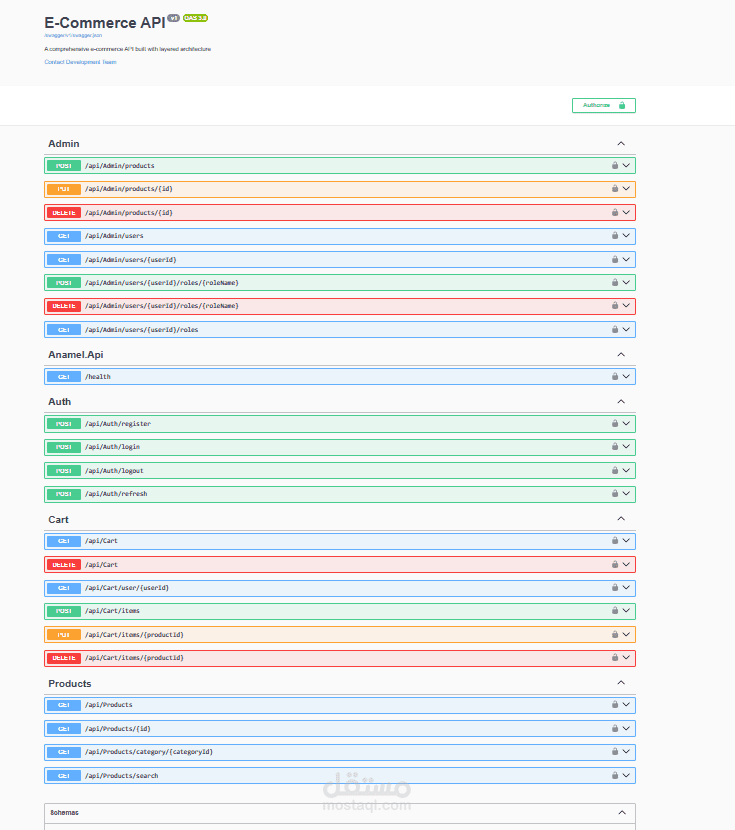Expand /api/Auth/login with its chevron
Screen dimensions: 735x830
(x=626, y=446)
